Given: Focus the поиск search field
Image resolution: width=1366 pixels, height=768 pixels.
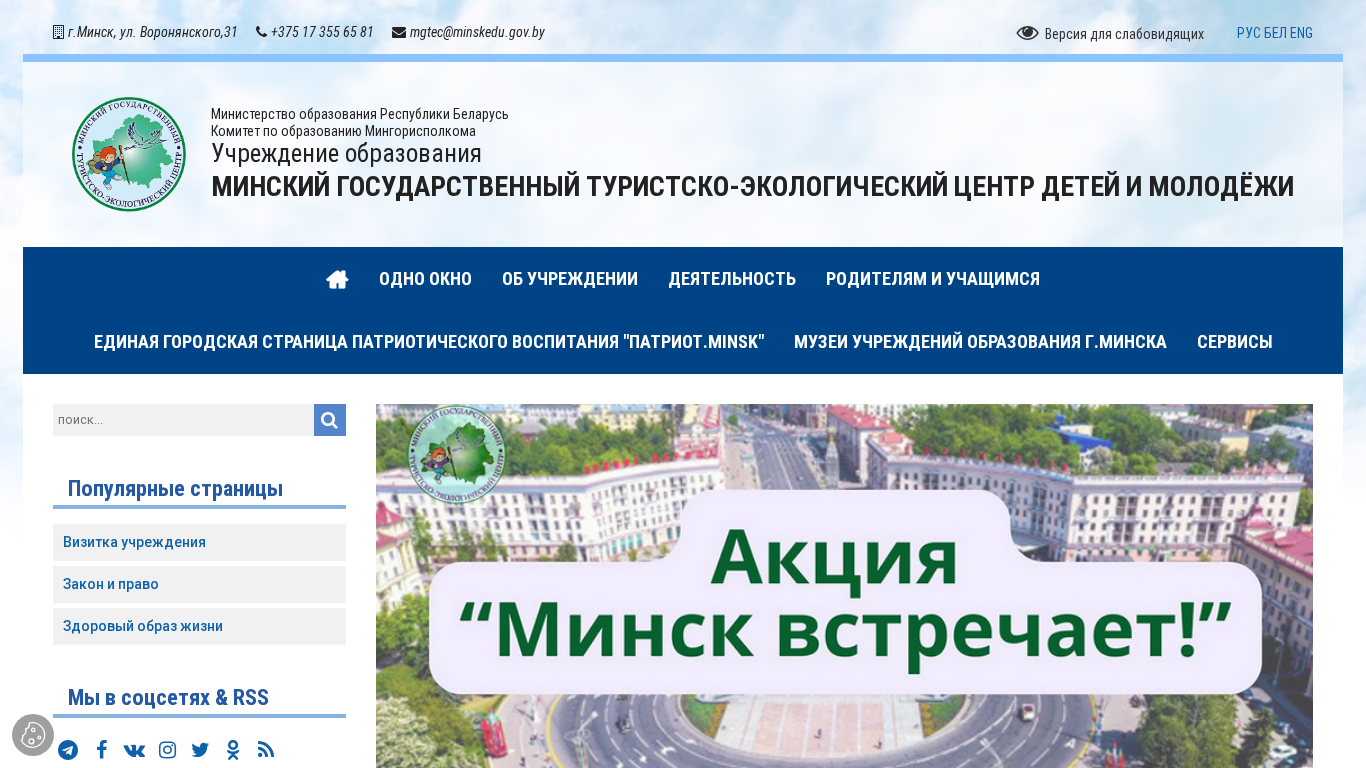Looking at the screenshot, I should tap(183, 420).
